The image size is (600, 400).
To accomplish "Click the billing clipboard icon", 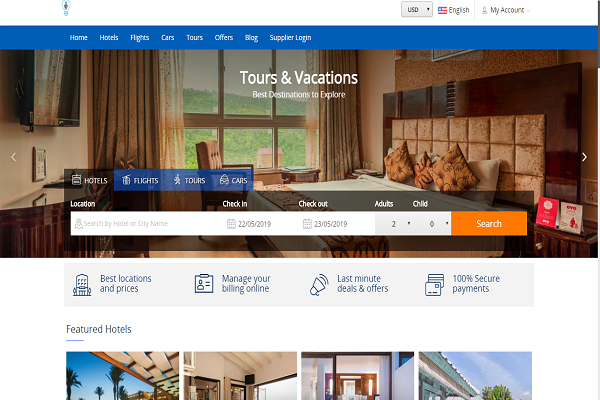I will pyautogui.click(x=204, y=284).
